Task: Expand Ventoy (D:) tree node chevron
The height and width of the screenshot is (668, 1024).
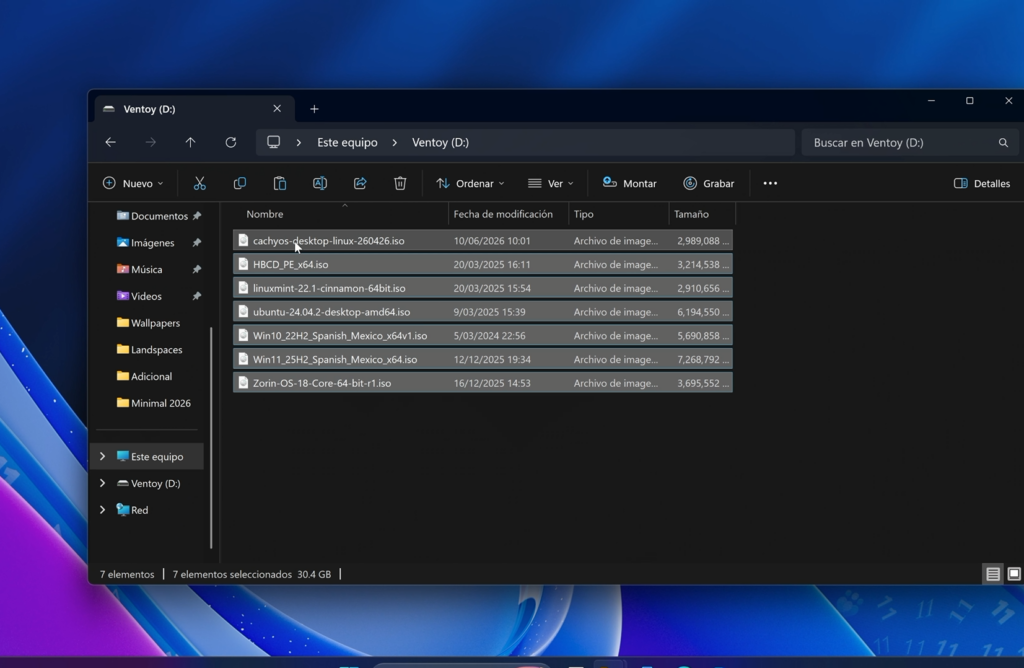Action: 103,483
